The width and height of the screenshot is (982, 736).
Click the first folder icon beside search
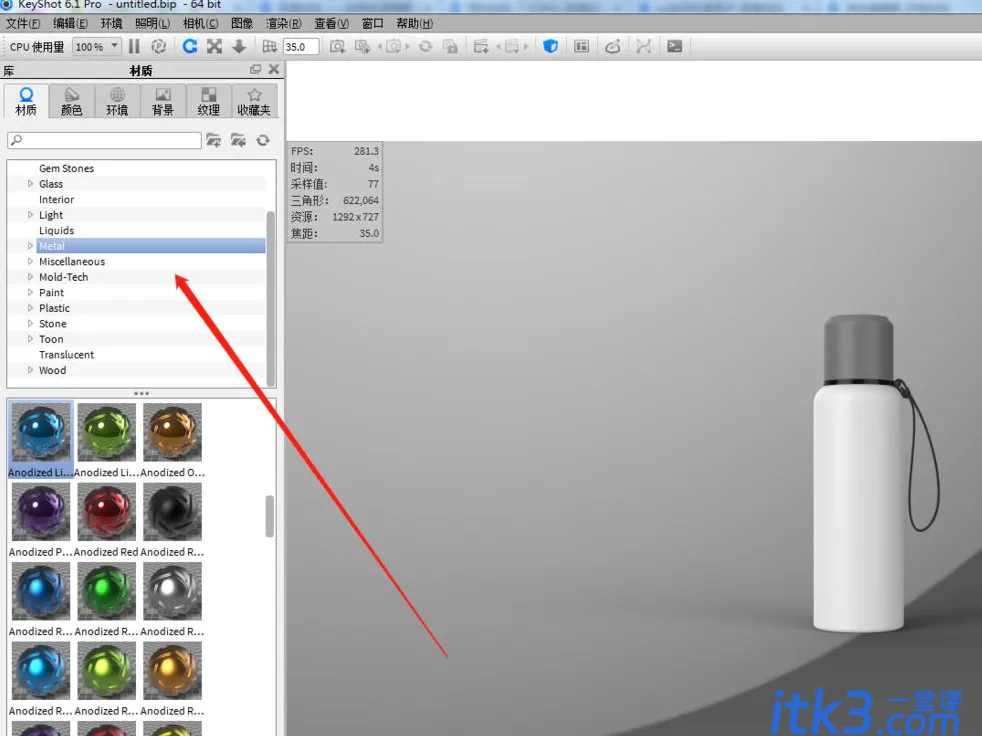point(214,140)
